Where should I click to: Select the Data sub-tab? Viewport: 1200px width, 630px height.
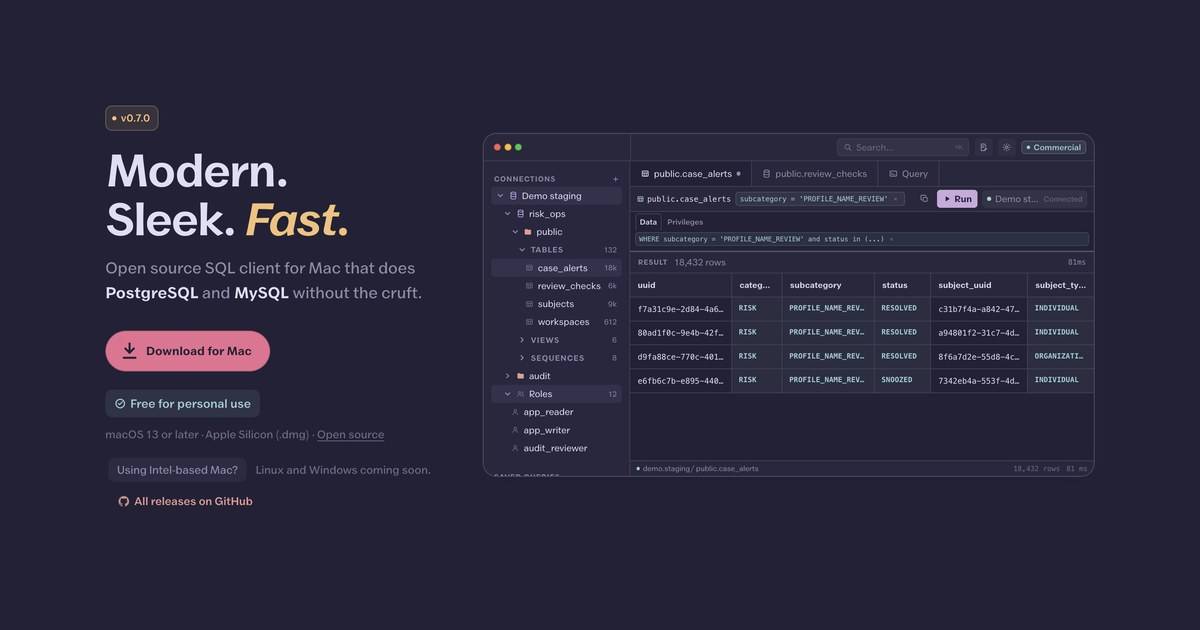(648, 222)
